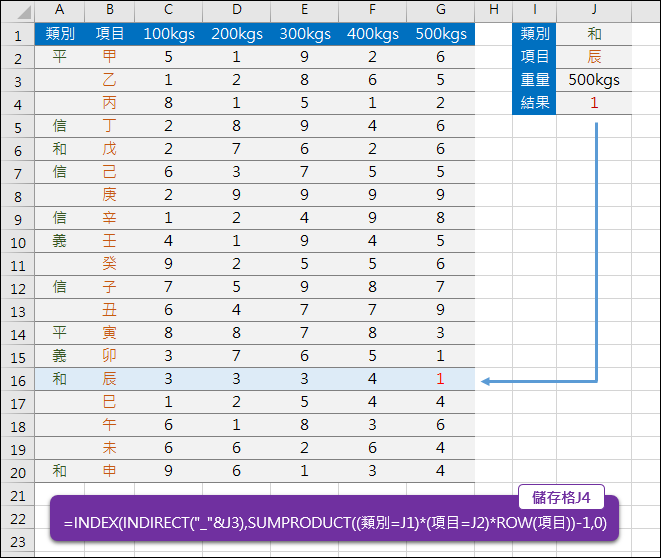Select column E header
This screenshot has width=661, height=558.
[x=304, y=10]
